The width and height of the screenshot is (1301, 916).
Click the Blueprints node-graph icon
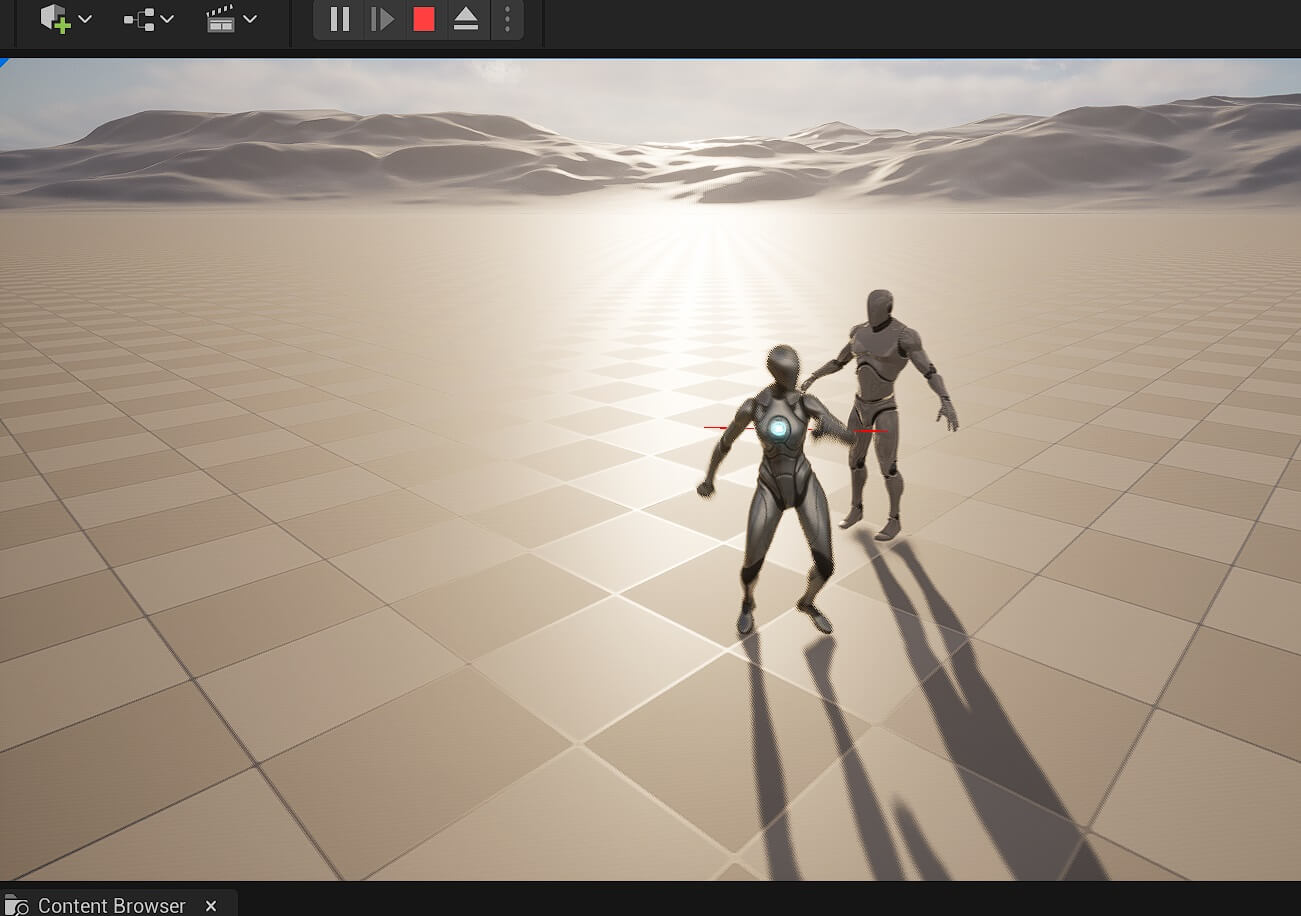139,19
